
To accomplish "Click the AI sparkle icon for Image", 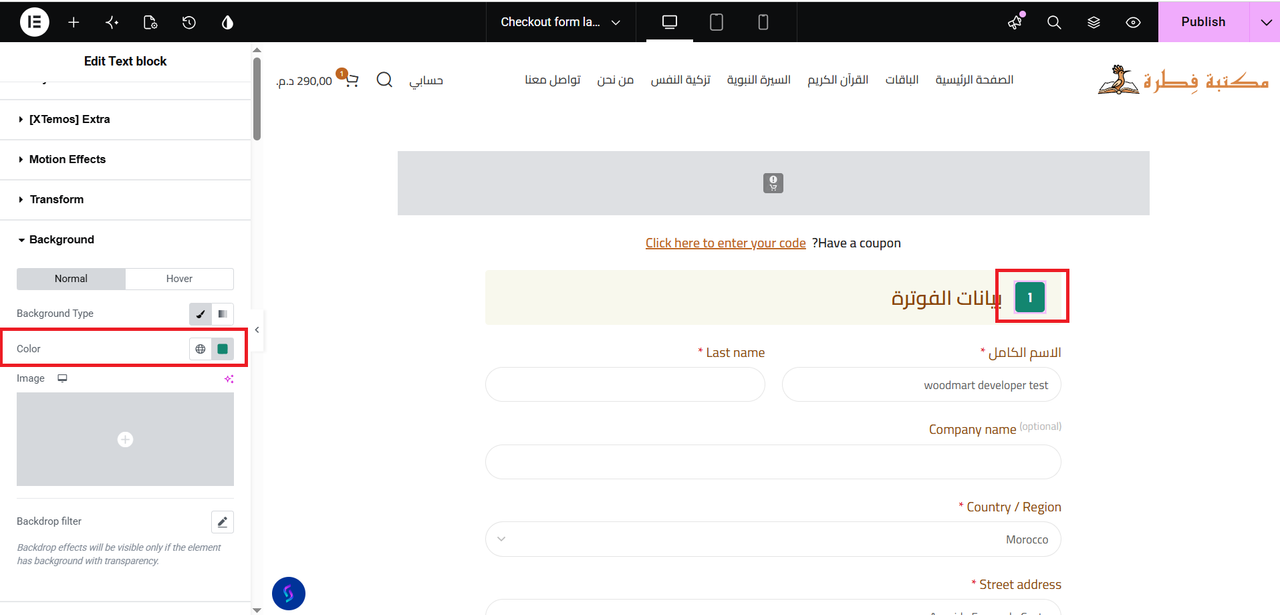I will (x=229, y=379).
